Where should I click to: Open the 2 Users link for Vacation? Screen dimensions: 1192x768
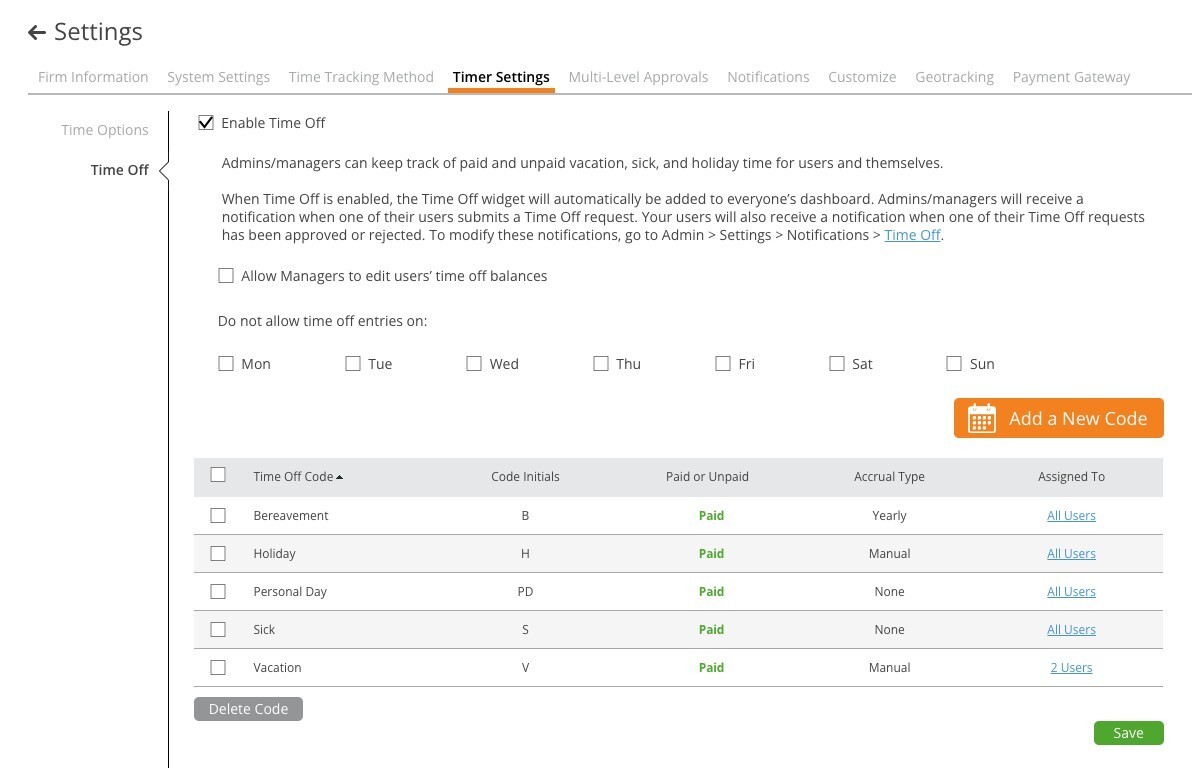(x=1071, y=668)
